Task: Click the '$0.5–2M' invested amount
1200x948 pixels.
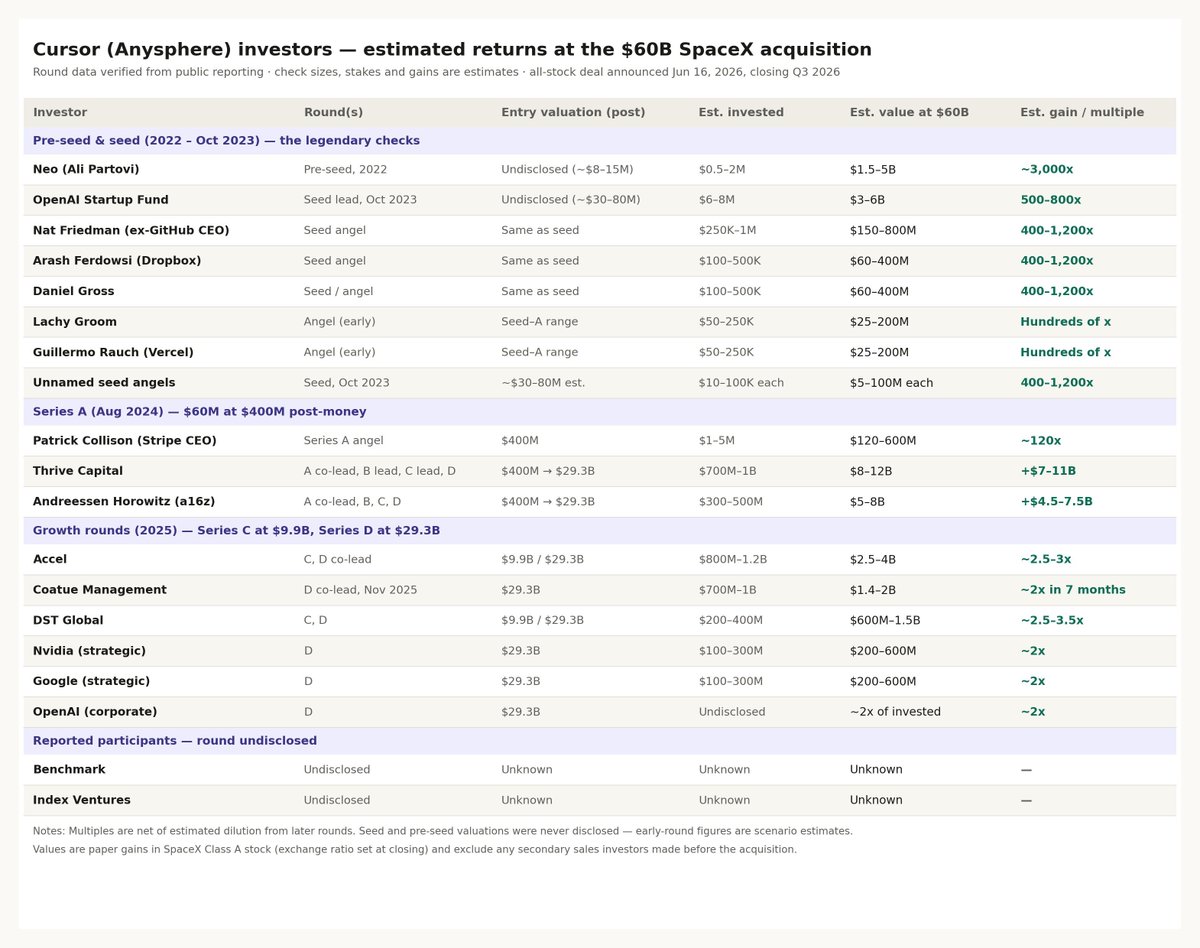Action: pyautogui.click(x=724, y=170)
